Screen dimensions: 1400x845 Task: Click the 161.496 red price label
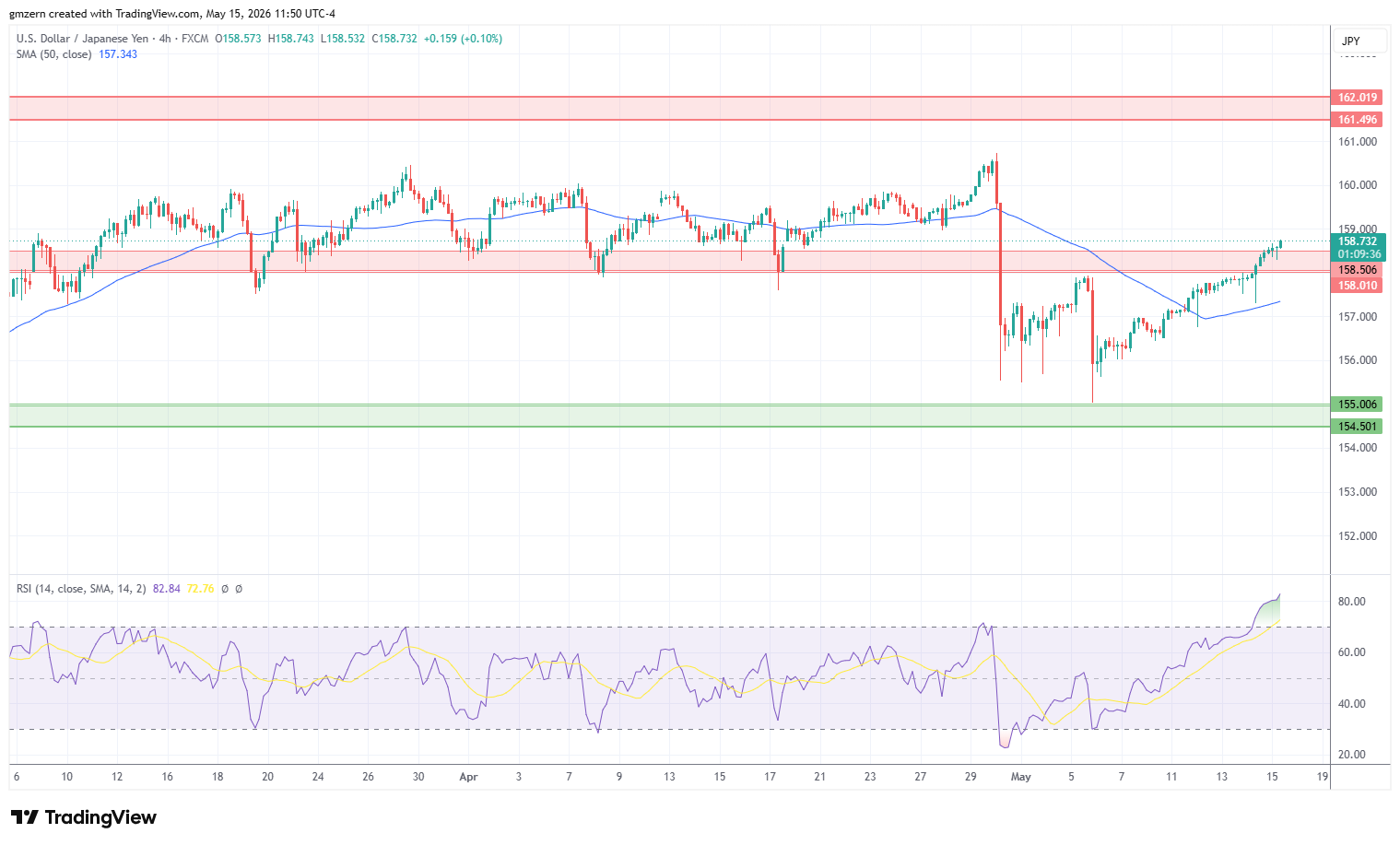1358,120
